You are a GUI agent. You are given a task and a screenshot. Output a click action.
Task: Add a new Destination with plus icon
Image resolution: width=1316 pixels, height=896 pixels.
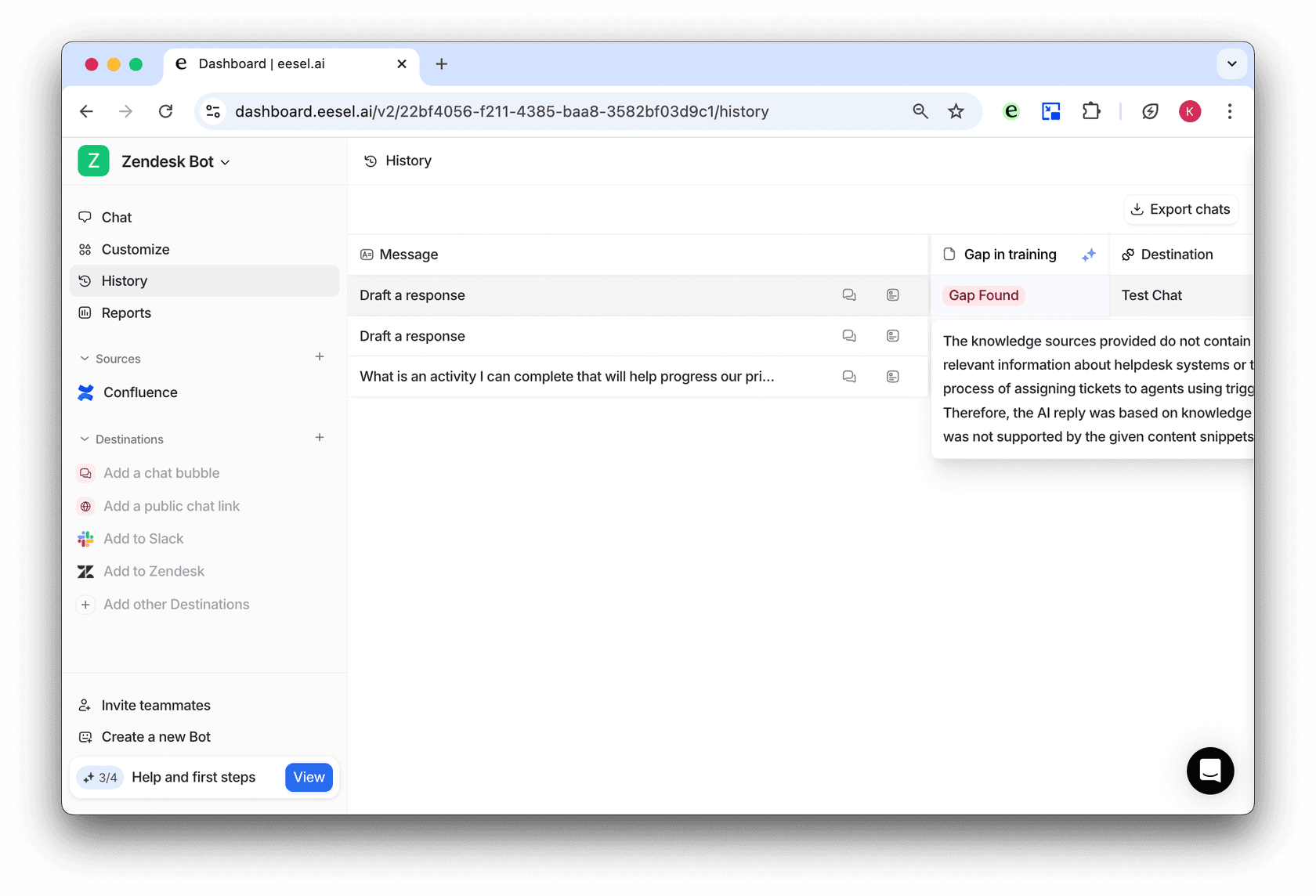320,438
